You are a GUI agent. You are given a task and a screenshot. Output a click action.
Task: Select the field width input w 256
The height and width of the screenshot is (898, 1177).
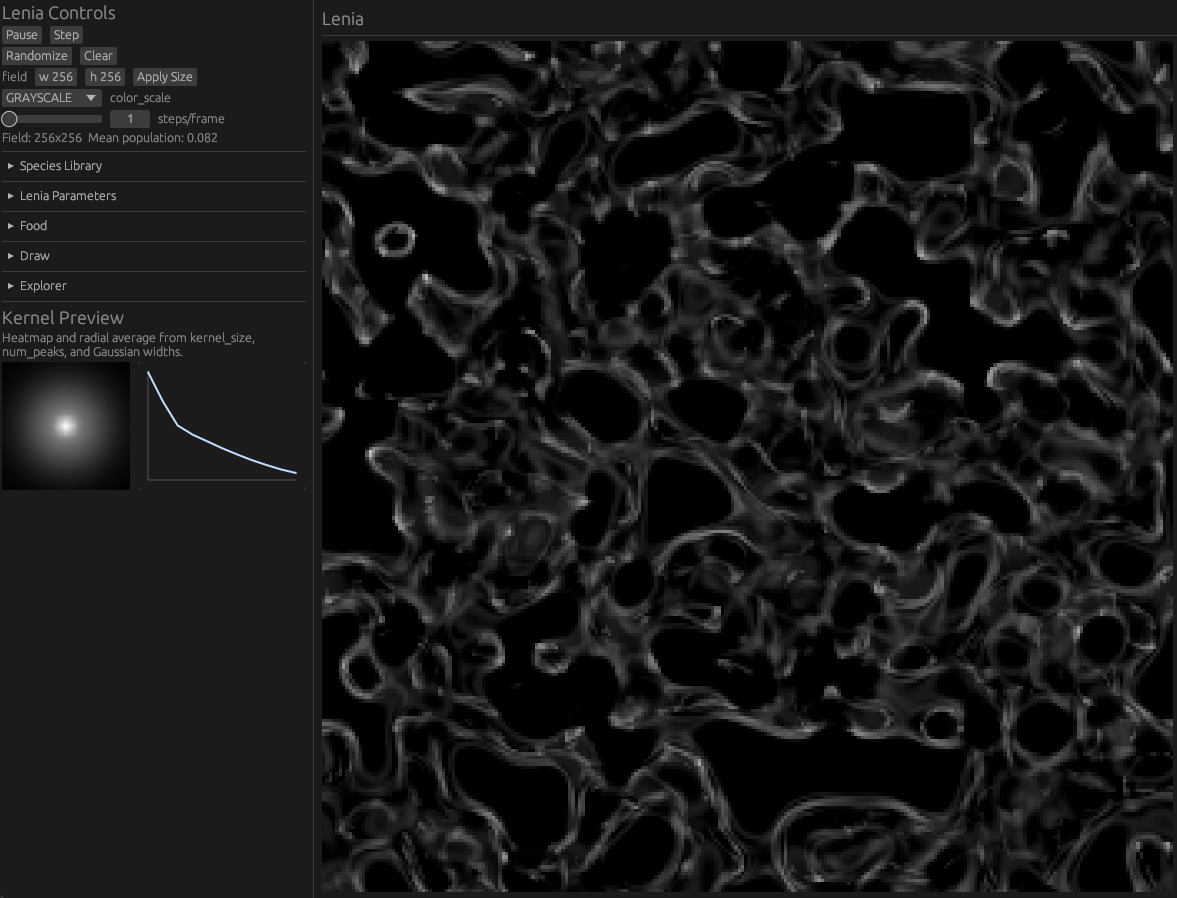pyautogui.click(x=56, y=77)
